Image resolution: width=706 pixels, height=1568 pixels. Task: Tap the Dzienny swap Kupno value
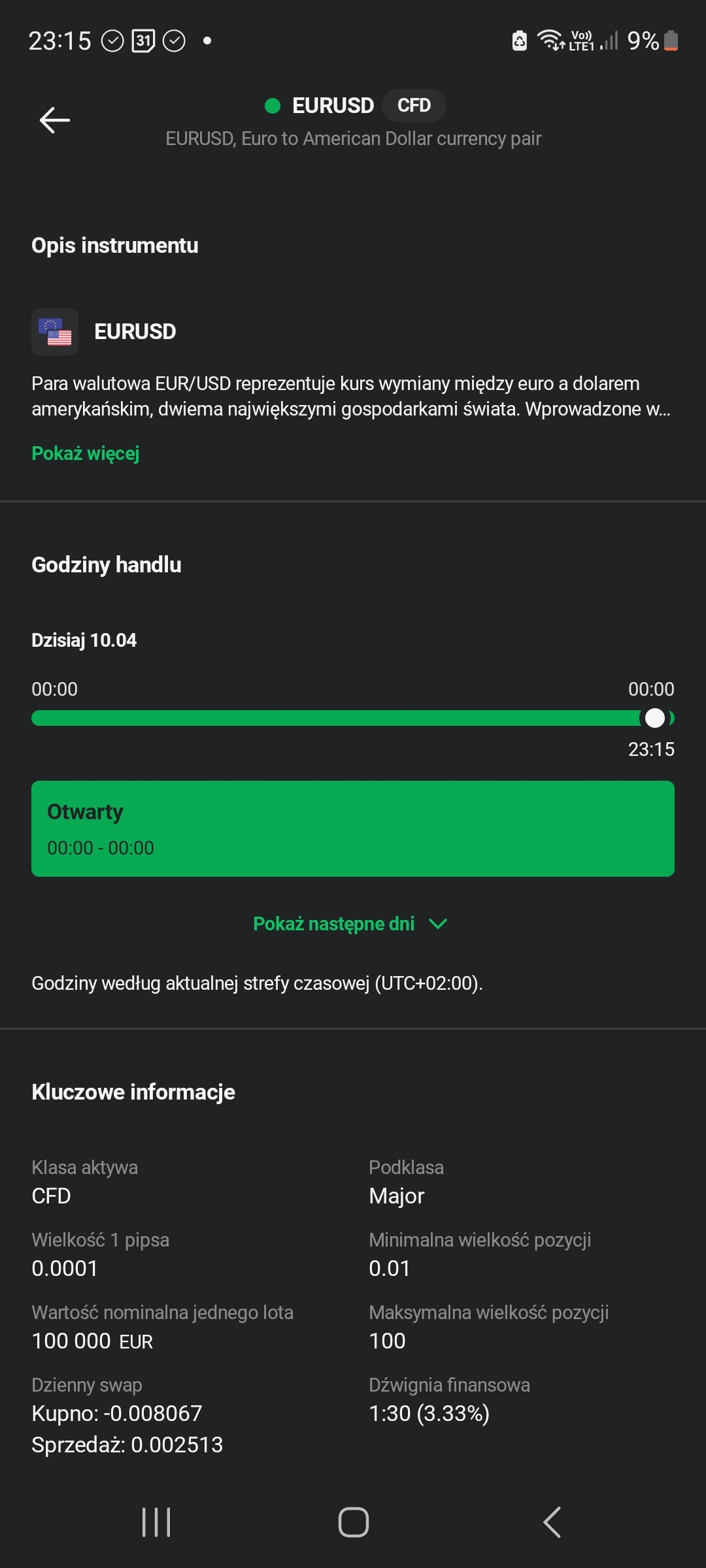pyautogui.click(x=117, y=1414)
